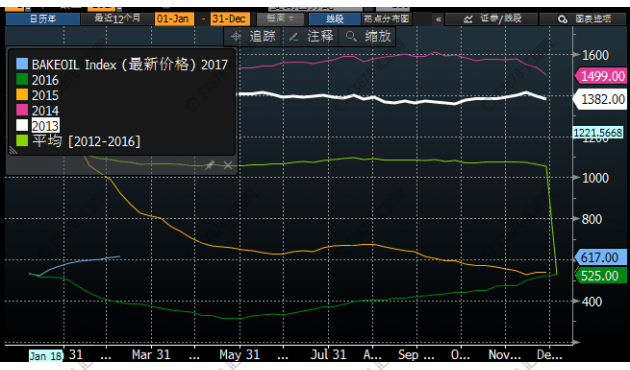630x370 pixels.
Task: Open 图表选项 chart options
Action: pos(583,19)
